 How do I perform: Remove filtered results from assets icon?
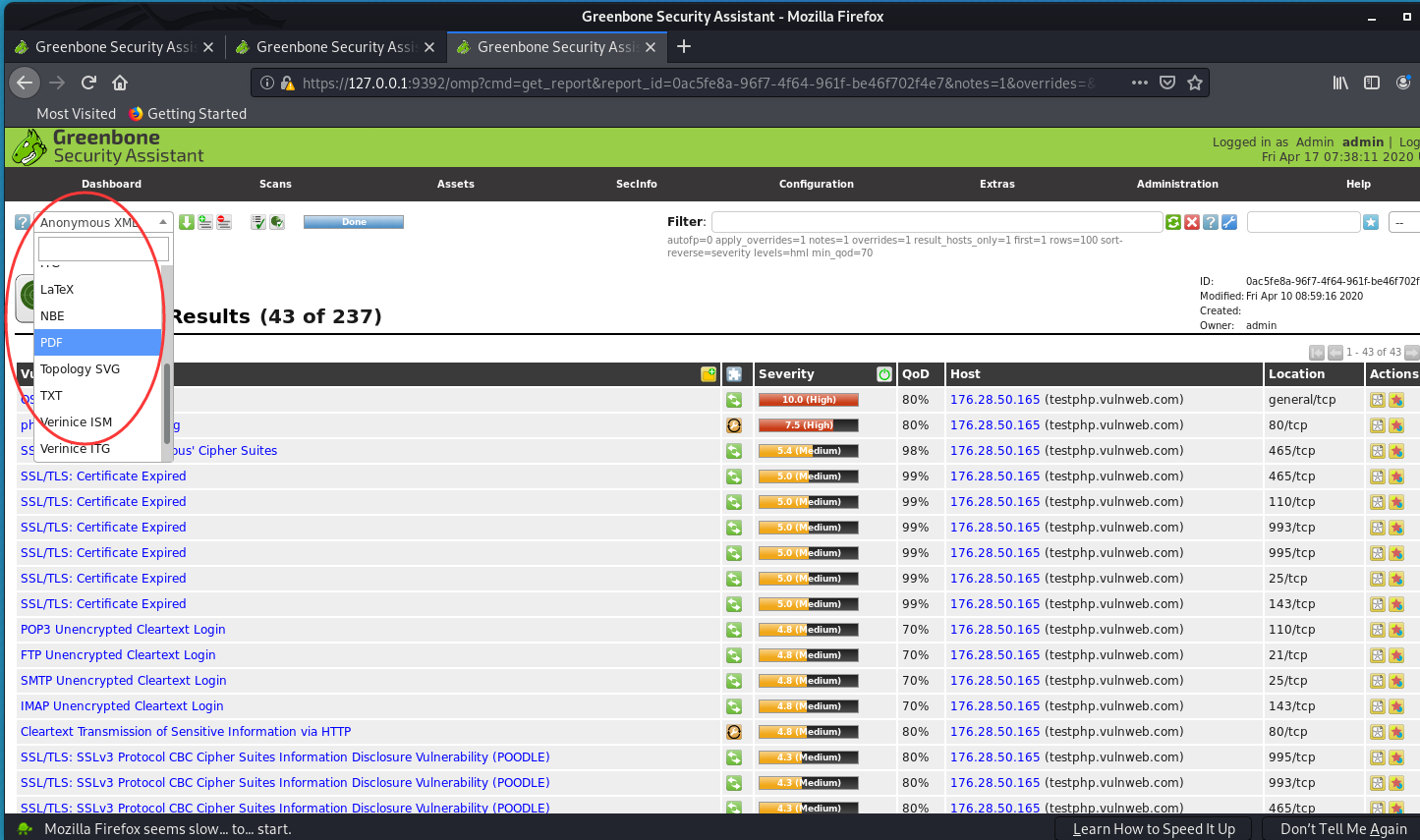(x=224, y=222)
